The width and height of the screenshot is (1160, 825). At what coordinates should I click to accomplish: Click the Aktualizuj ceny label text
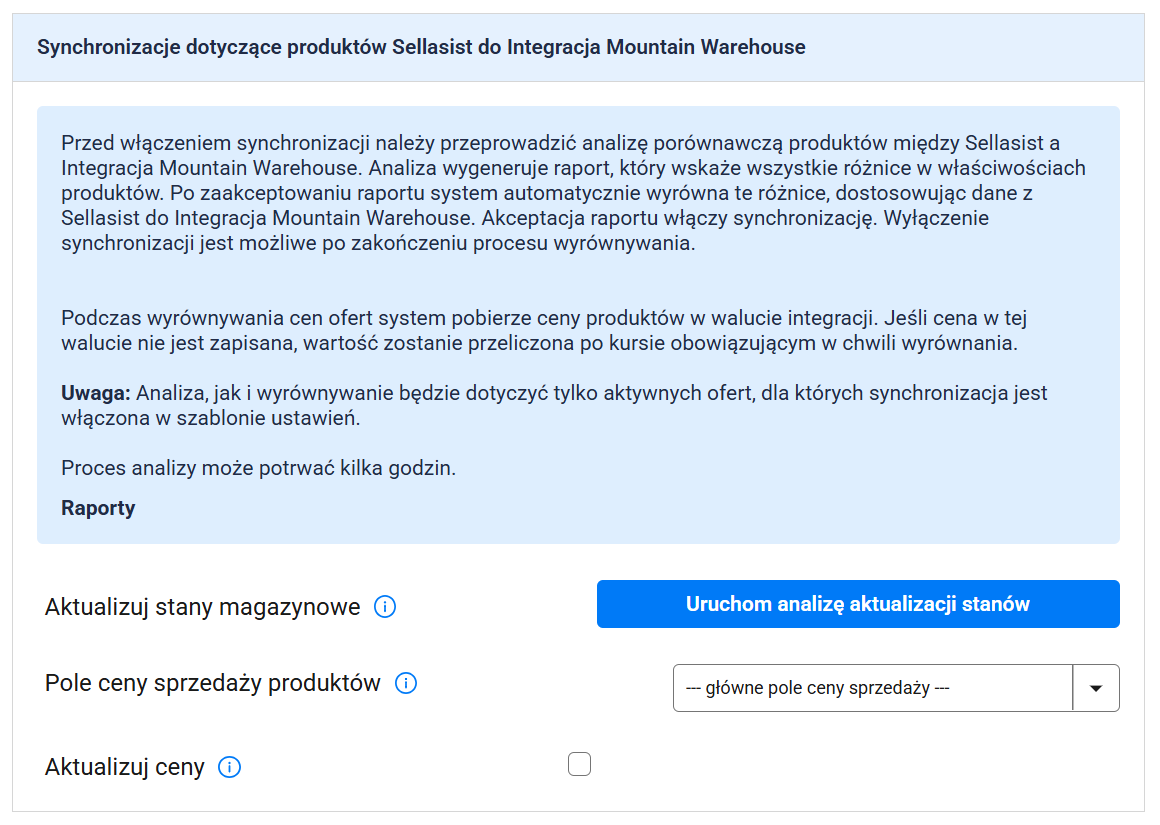click(x=125, y=768)
